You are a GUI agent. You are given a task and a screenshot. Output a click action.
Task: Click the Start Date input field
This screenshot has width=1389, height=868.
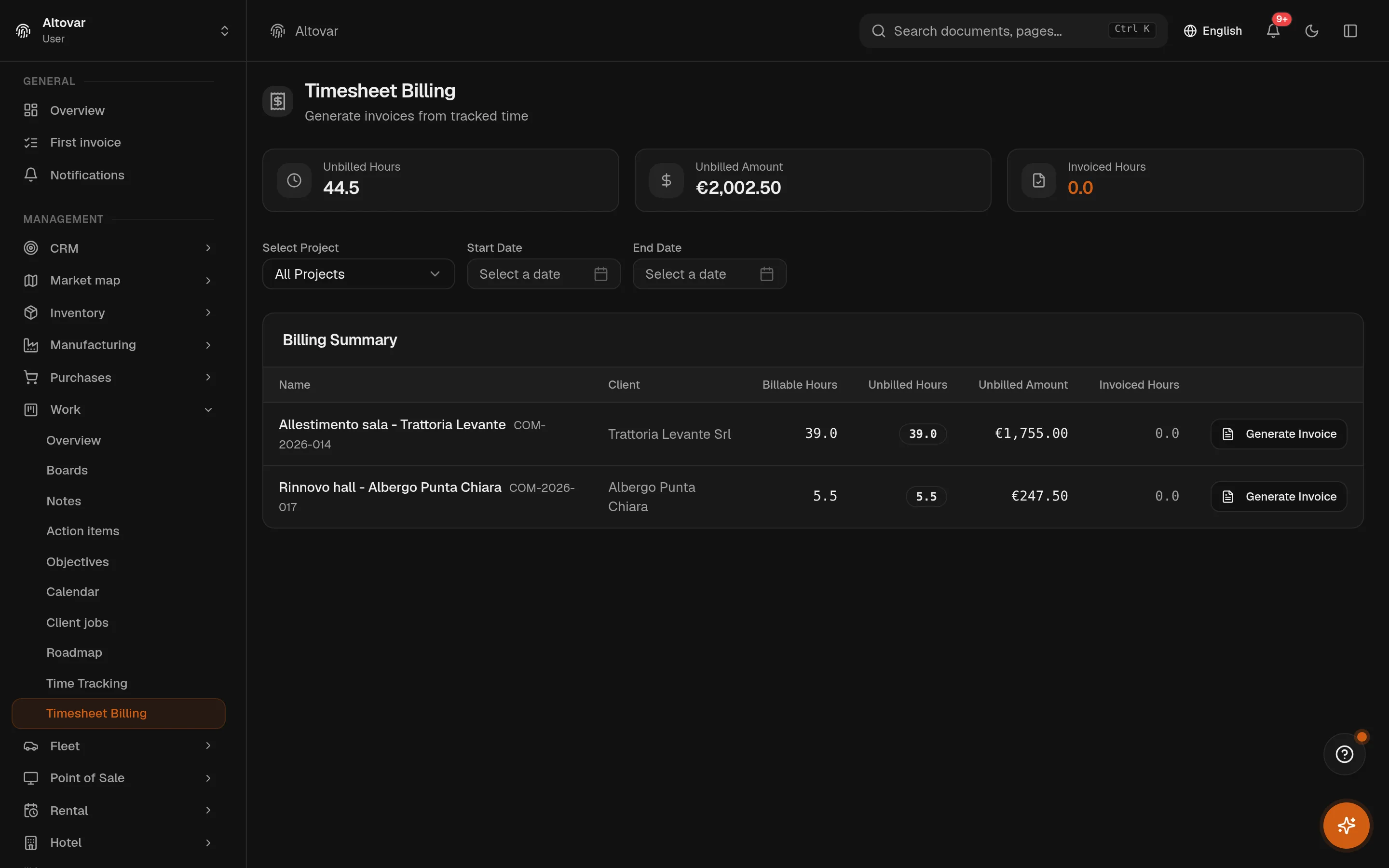coord(544,274)
